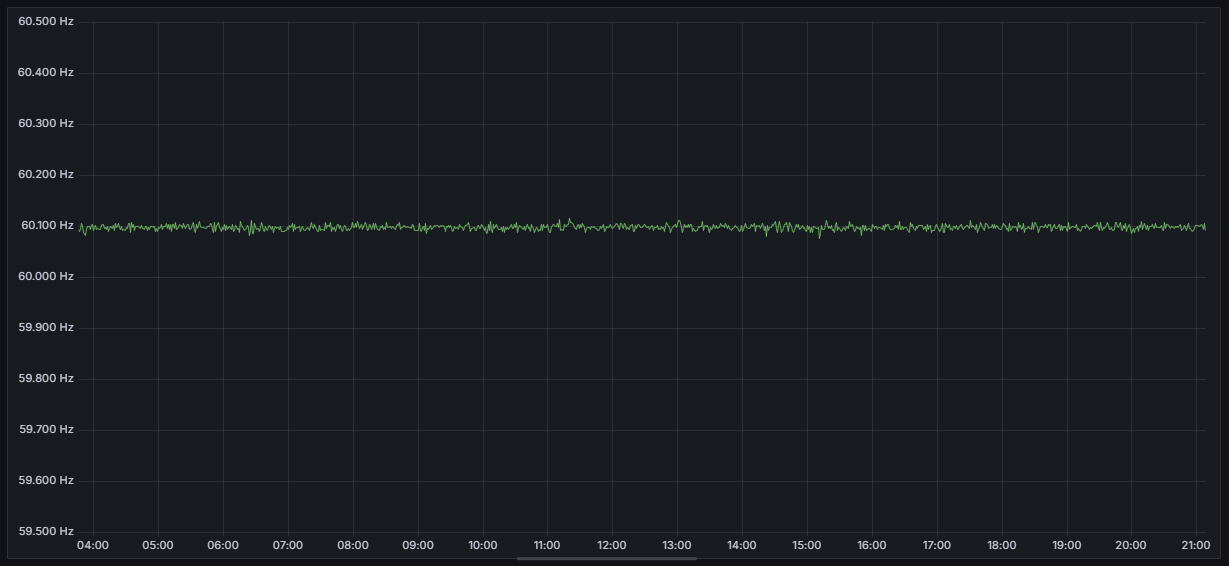The width and height of the screenshot is (1229, 566).
Task: Click the 59.900 Hz axis label
Action: [46, 327]
